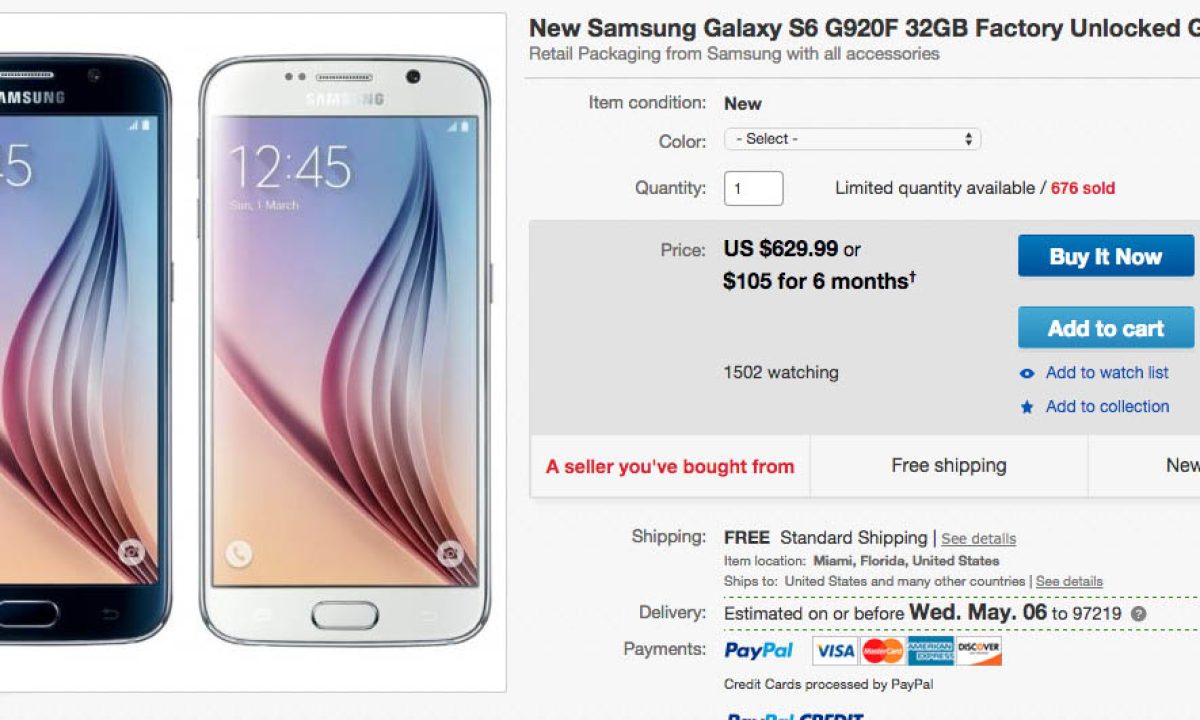This screenshot has width=1200, height=720.
Task: Click the MasterCard payment icon
Action: pyautogui.click(x=882, y=651)
